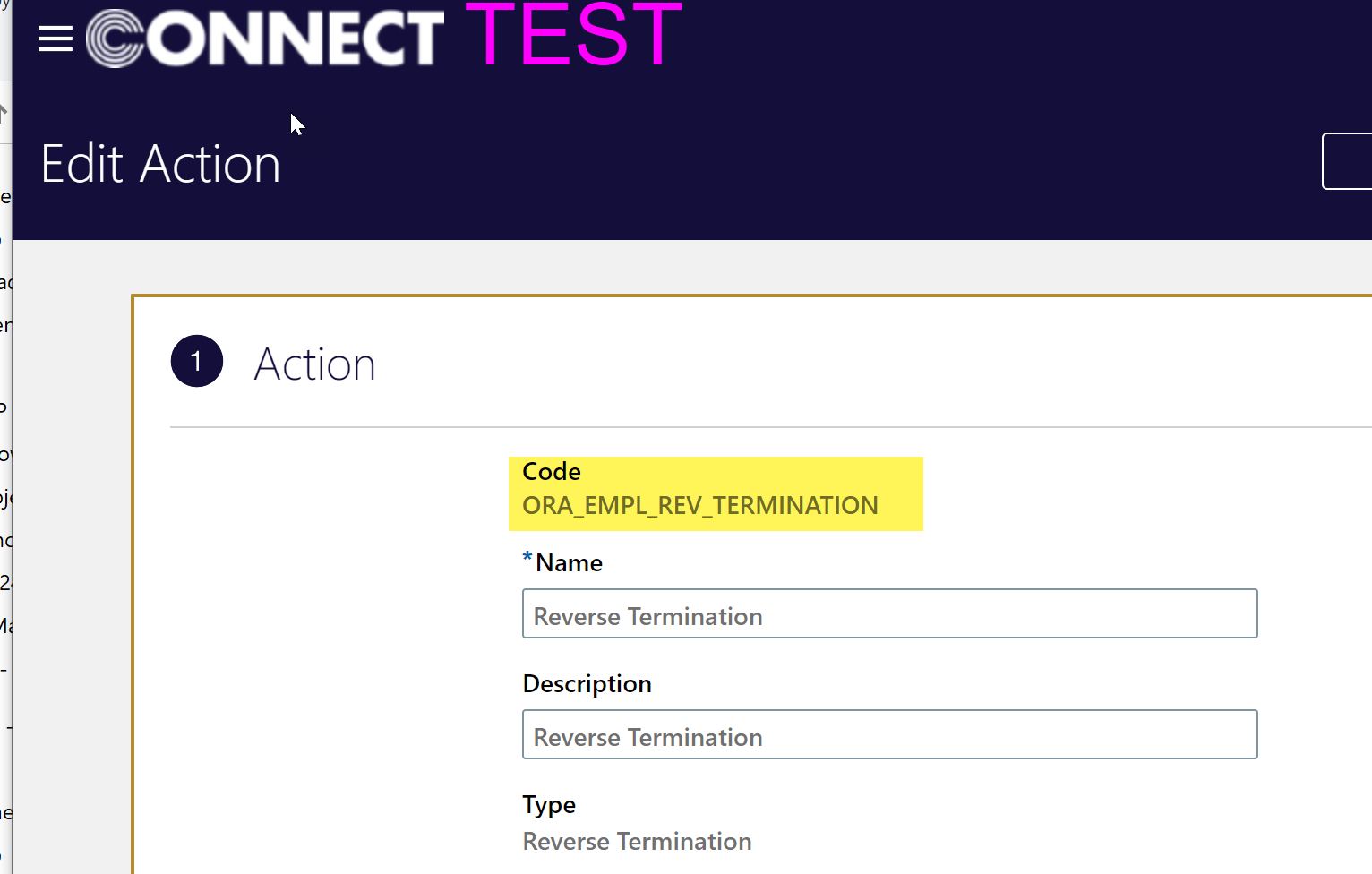This screenshot has height=874, width=1372.
Task: Click inside the Name input field
Action: (889, 613)
